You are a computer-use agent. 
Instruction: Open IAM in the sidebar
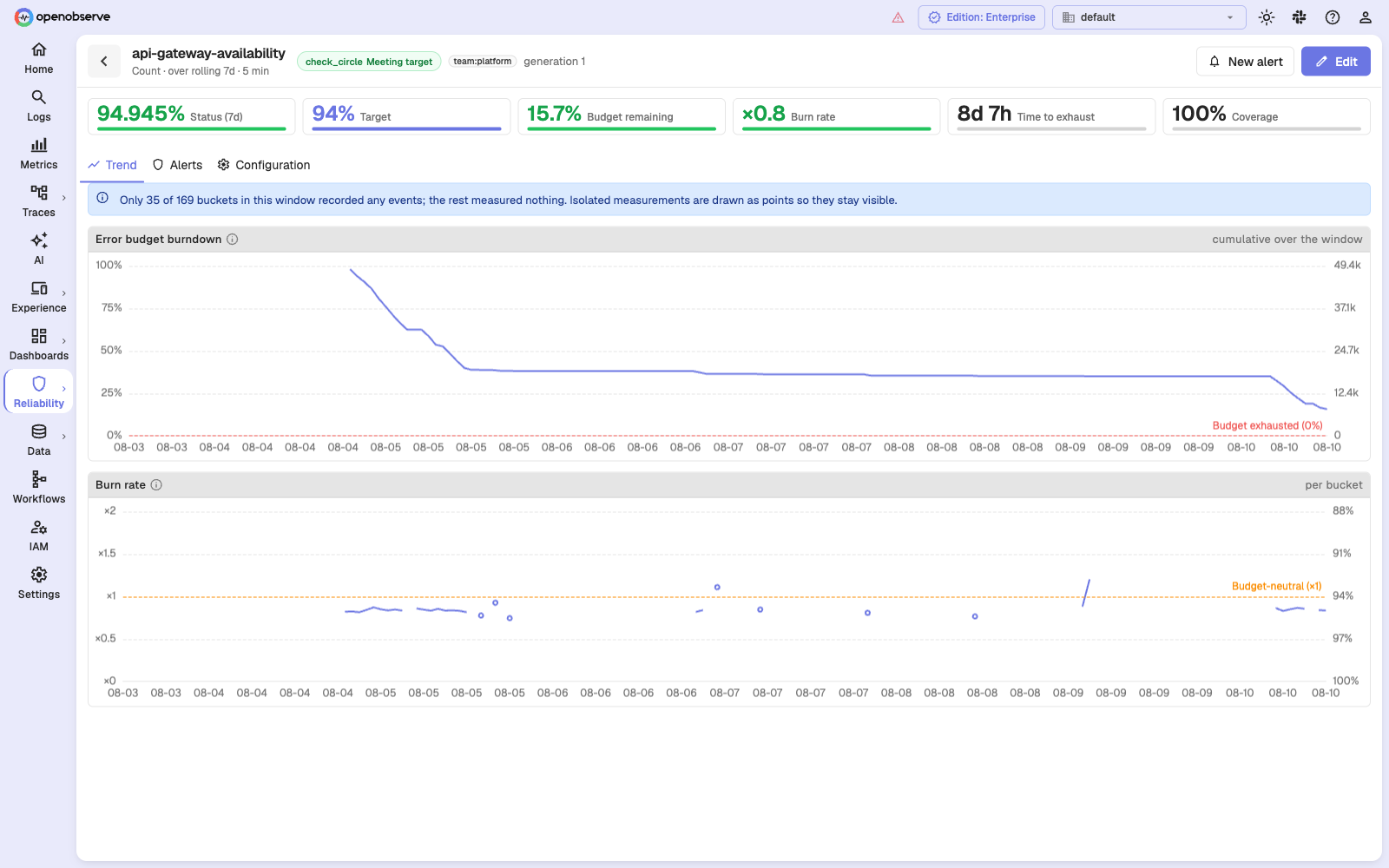point(38,536)
